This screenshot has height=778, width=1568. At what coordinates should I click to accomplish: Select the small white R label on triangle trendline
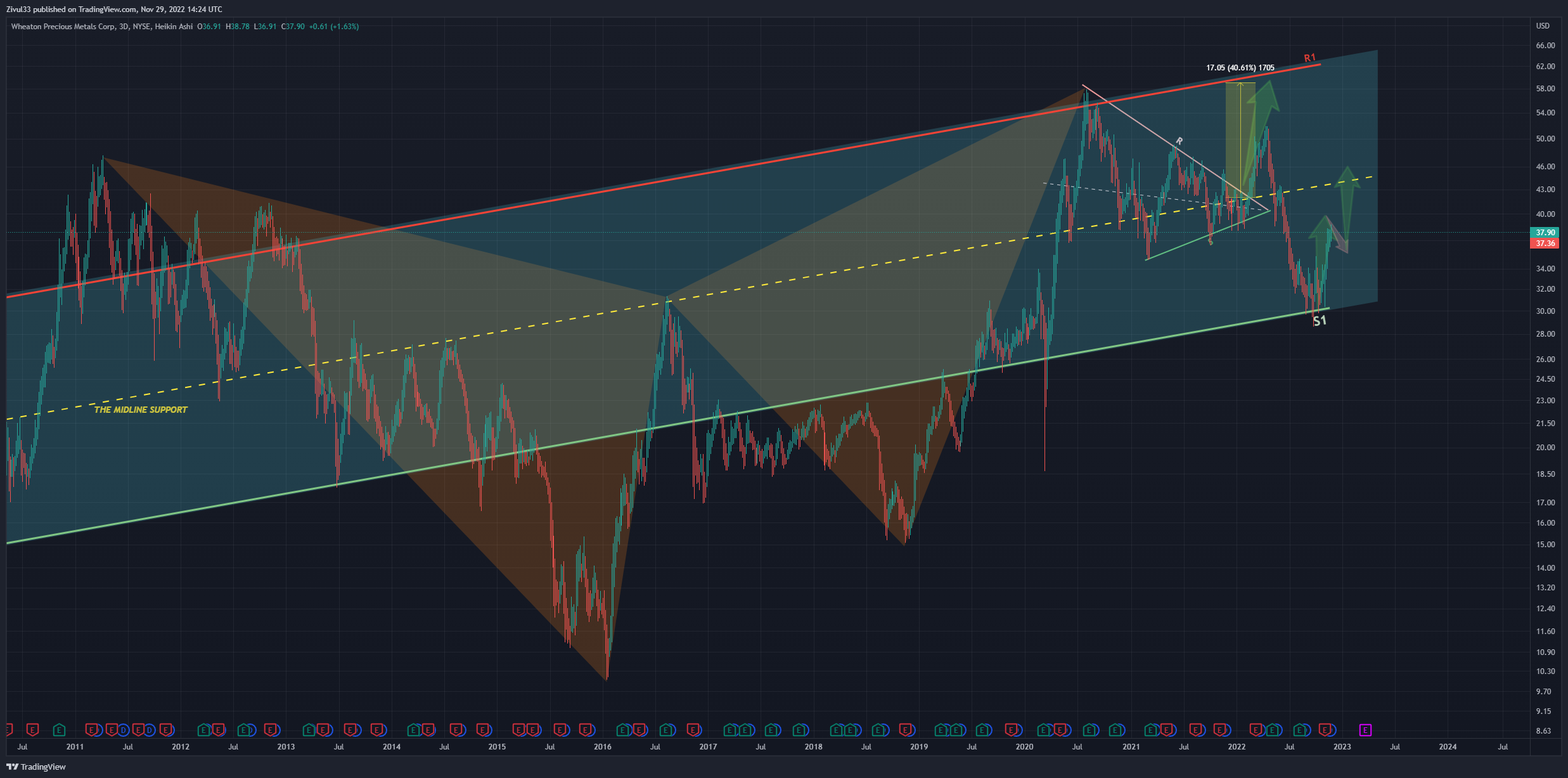point(1179,141)
